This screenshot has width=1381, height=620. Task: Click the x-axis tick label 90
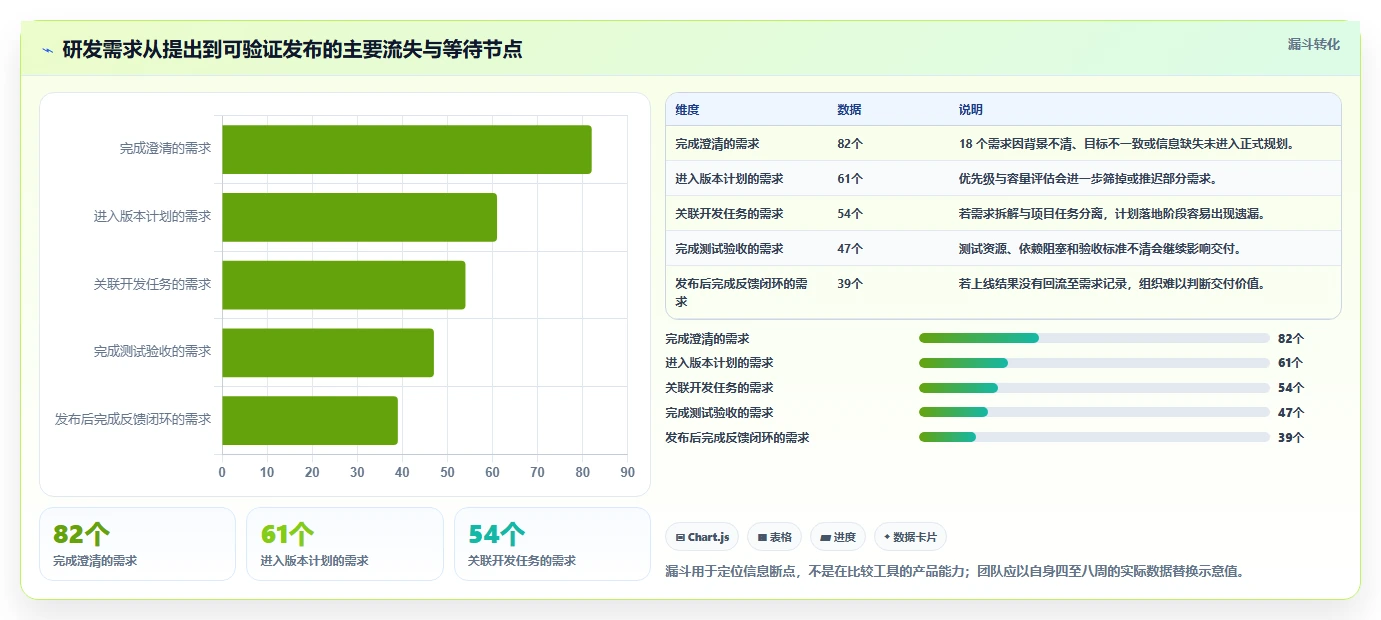pos(627,472)
